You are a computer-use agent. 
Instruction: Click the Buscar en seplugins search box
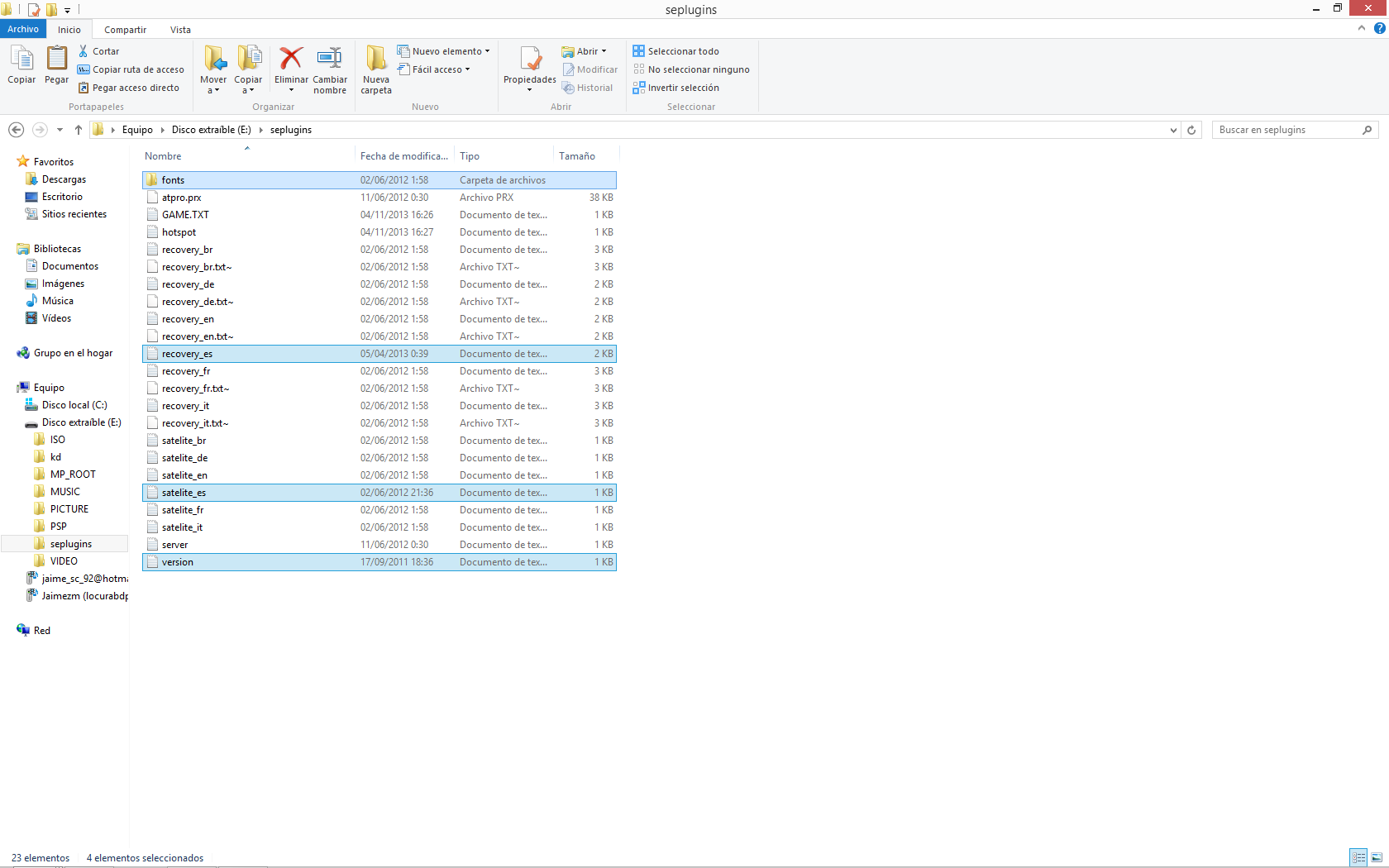point(1286,130)
